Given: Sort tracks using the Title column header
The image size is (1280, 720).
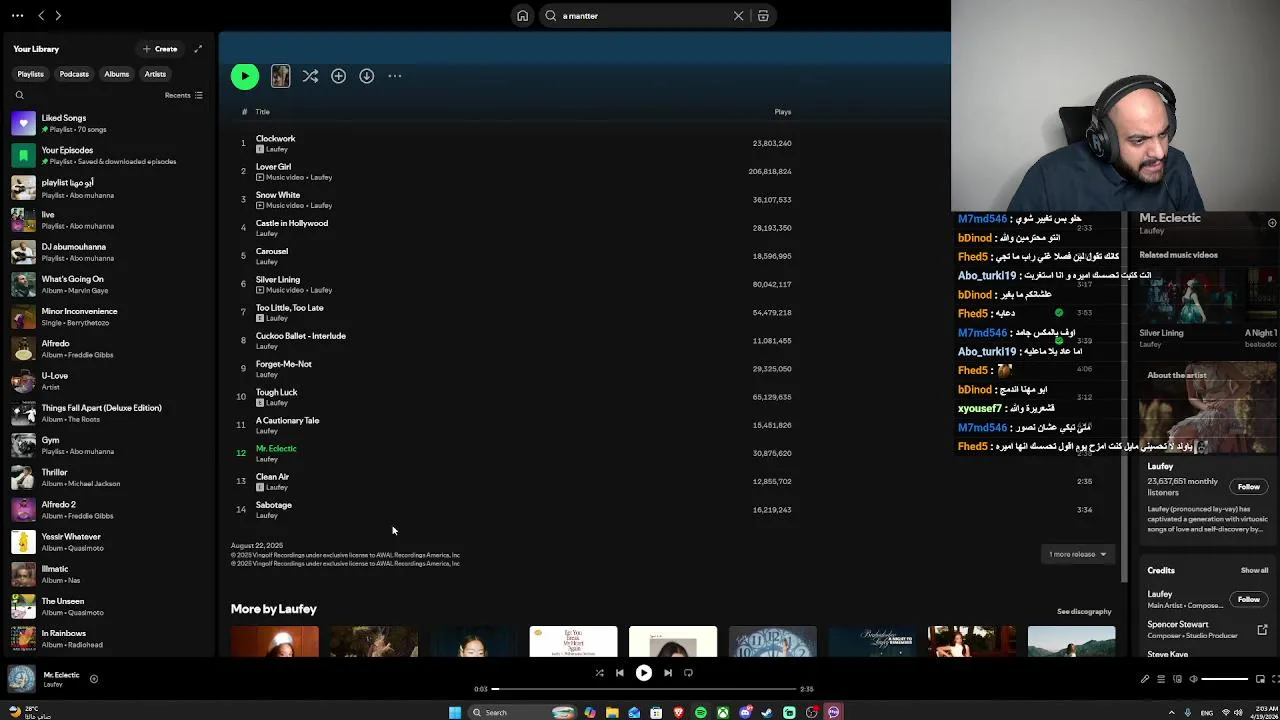Looking at the screenshot, I should click(x=262, y=112).
